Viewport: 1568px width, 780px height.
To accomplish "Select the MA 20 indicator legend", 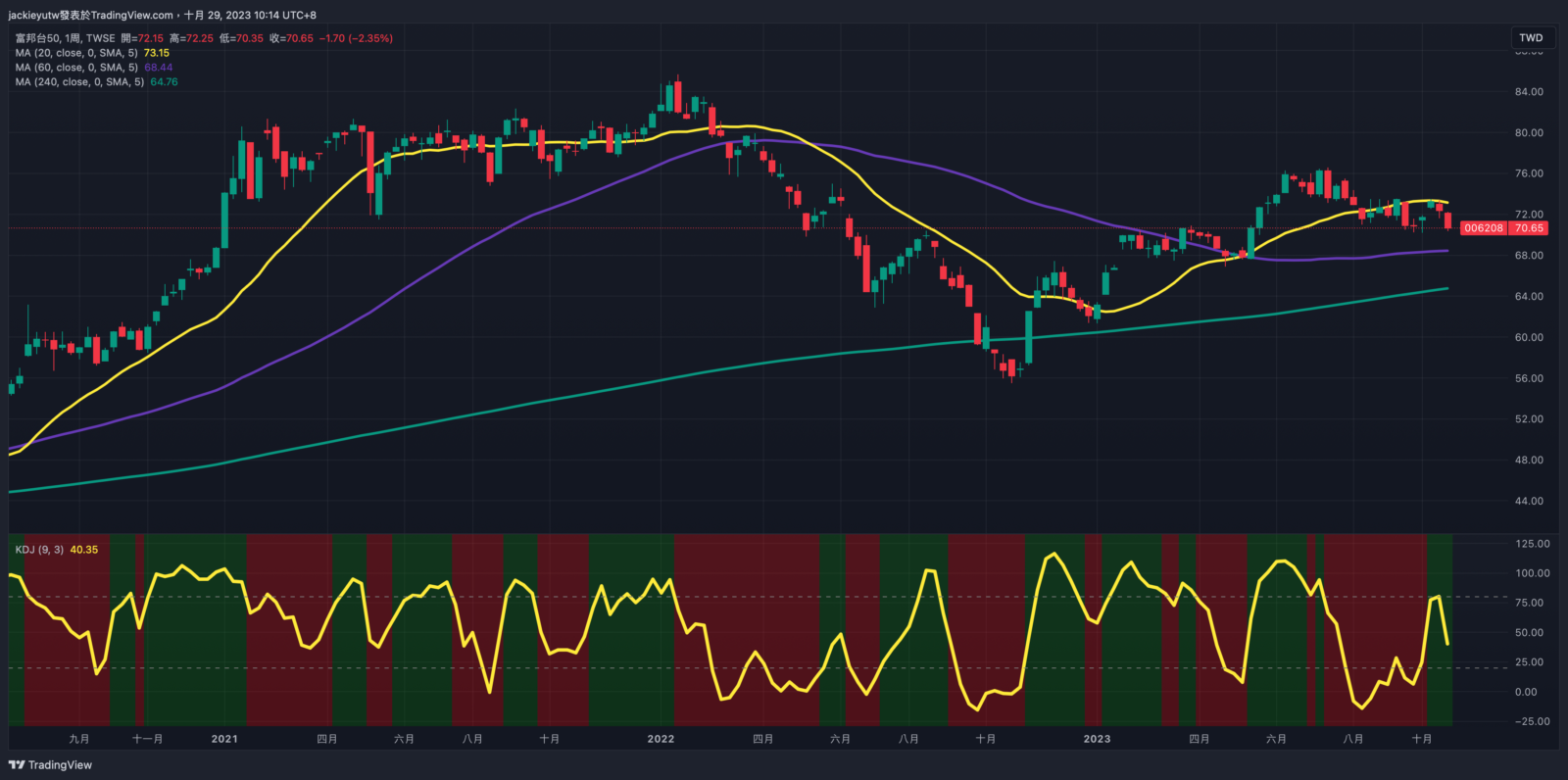I will [x=76, y=53].
